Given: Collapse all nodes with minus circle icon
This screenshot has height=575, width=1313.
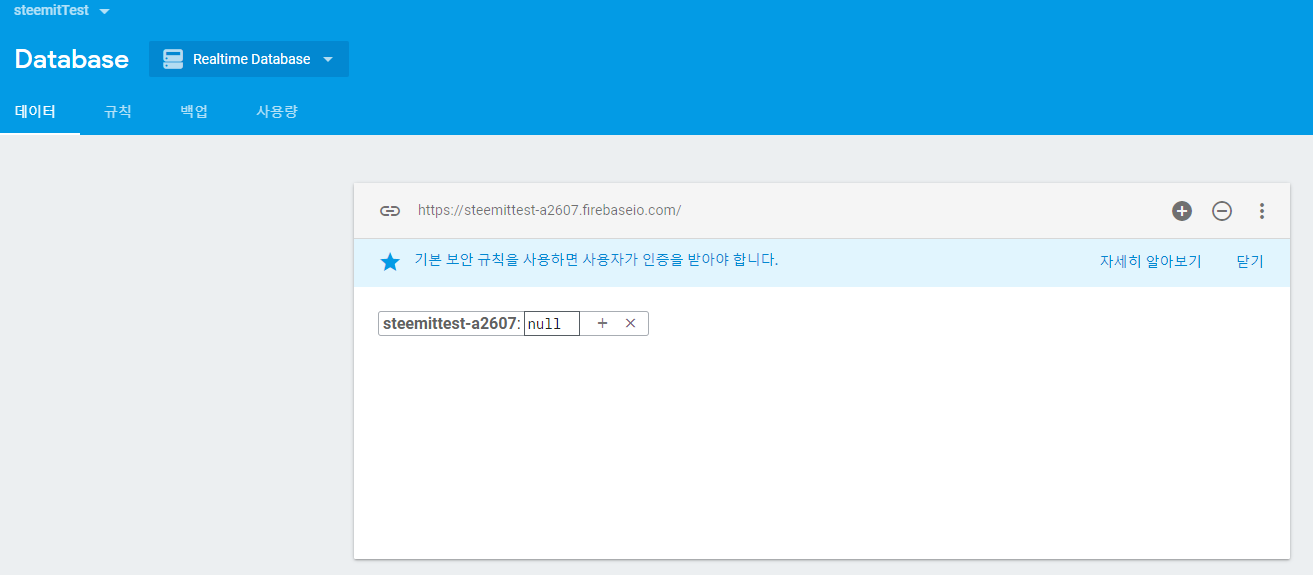Looking at the screenshot, I should [x=1222, y=211].
